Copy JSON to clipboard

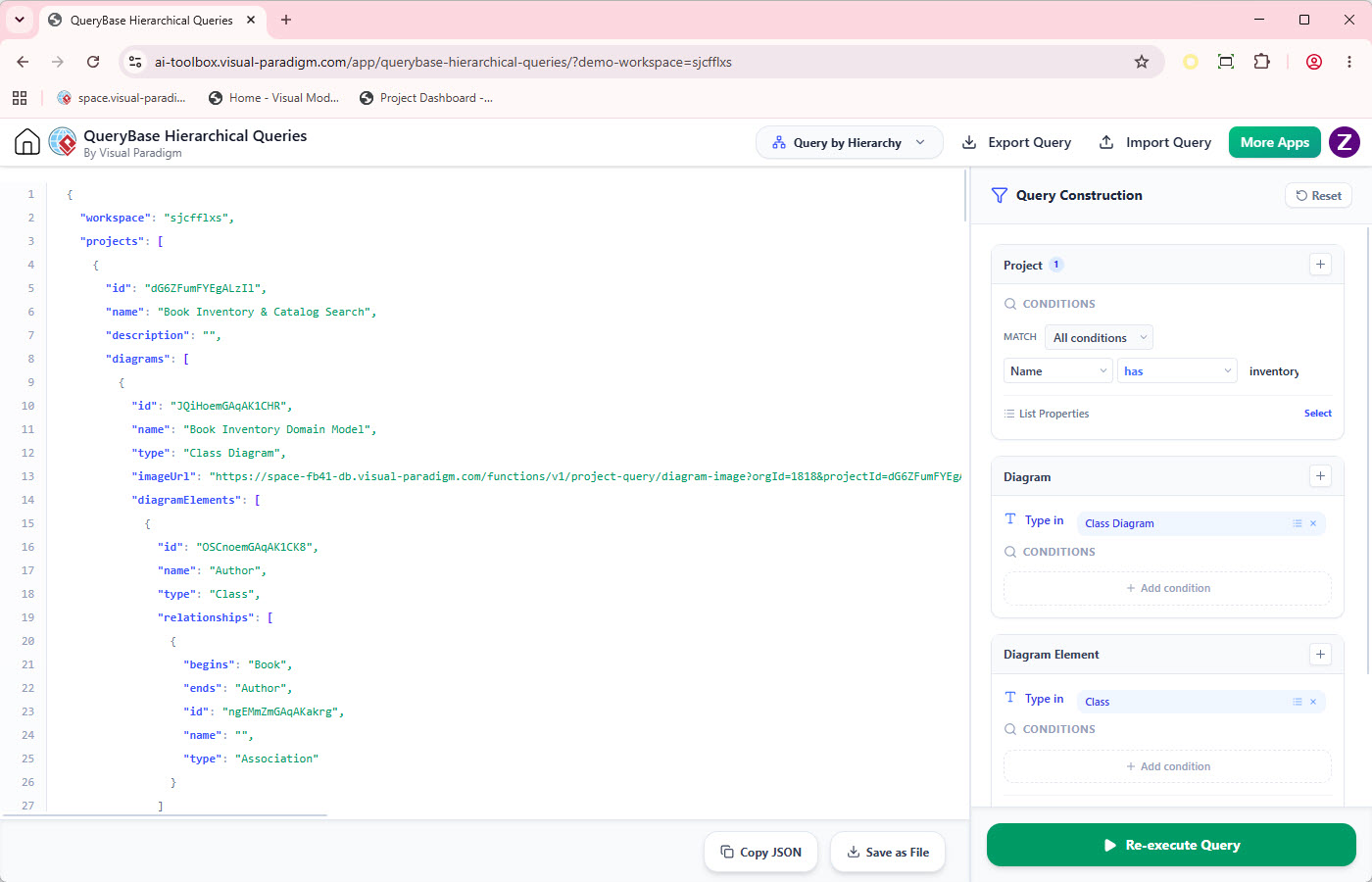click(760, 852)
